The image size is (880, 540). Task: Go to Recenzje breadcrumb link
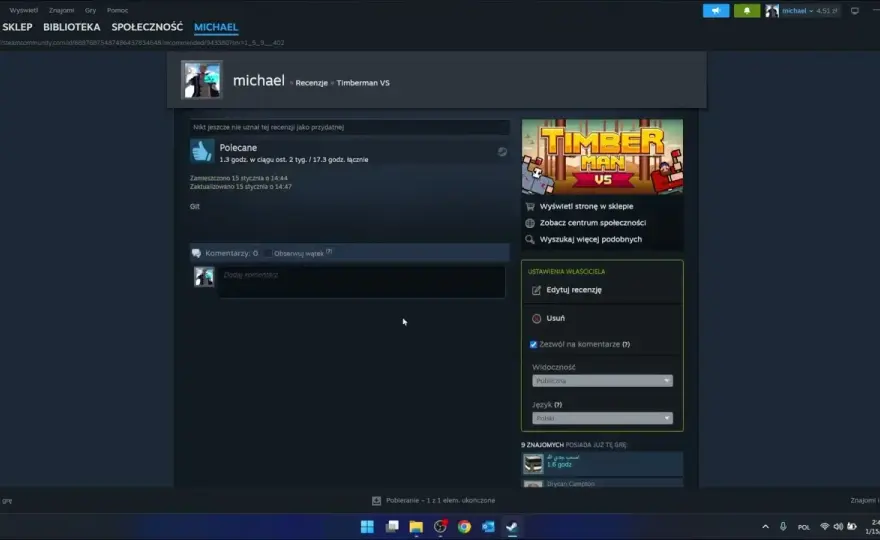pos(311,83)
